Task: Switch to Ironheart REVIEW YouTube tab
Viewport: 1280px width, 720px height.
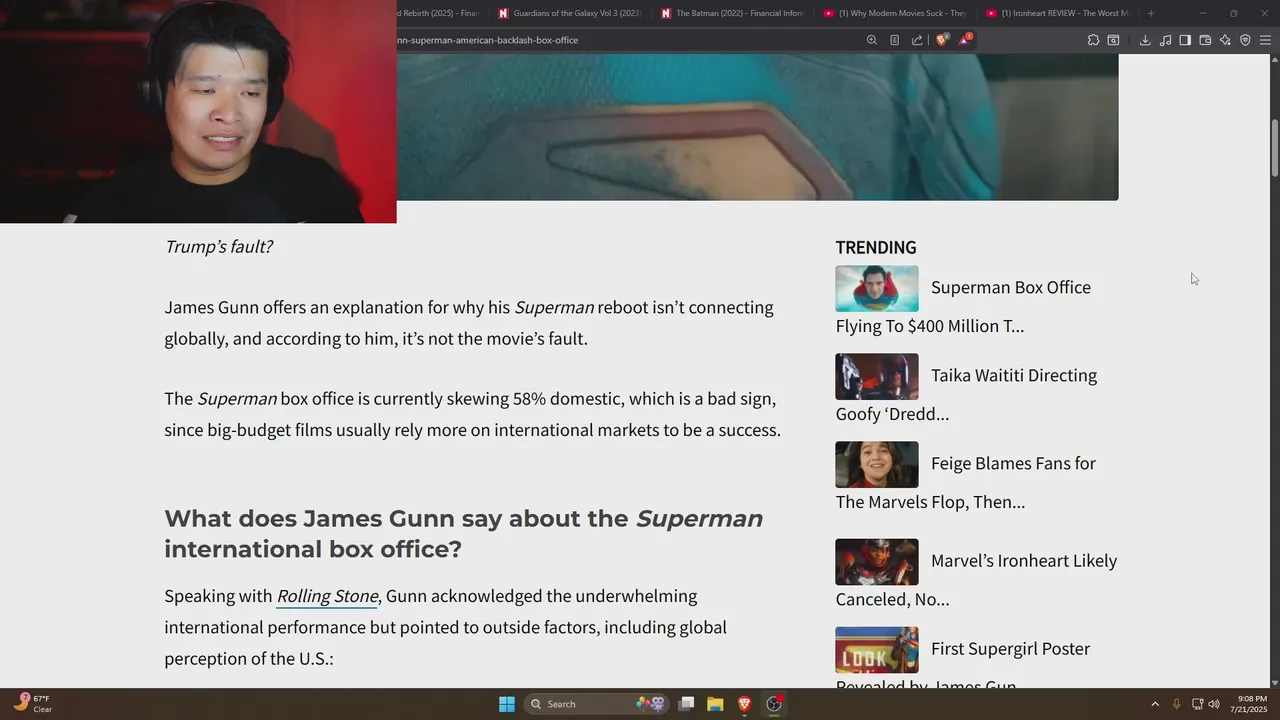Action: (1058, 13)
